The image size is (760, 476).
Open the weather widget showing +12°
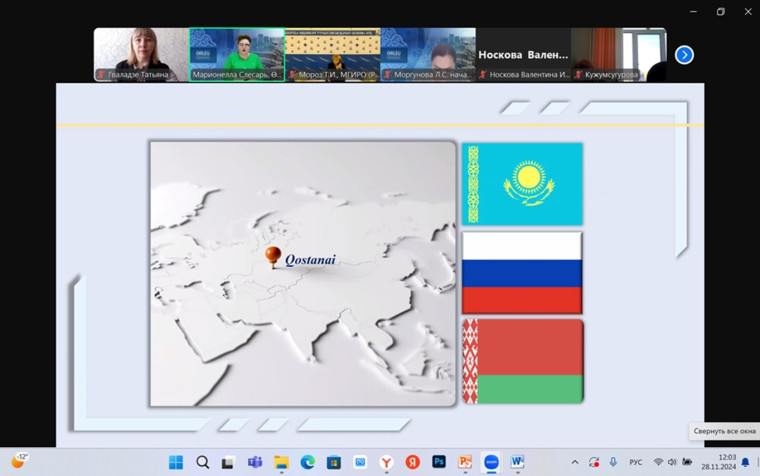[x=19, y=460]
